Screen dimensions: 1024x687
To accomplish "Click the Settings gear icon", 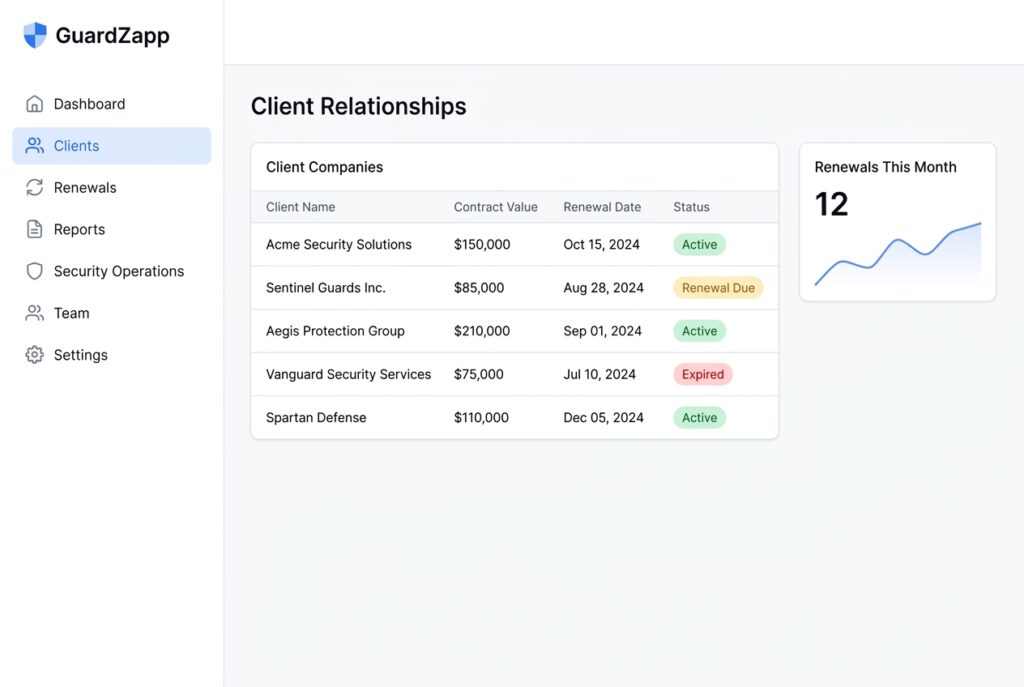I will (35, 355).
